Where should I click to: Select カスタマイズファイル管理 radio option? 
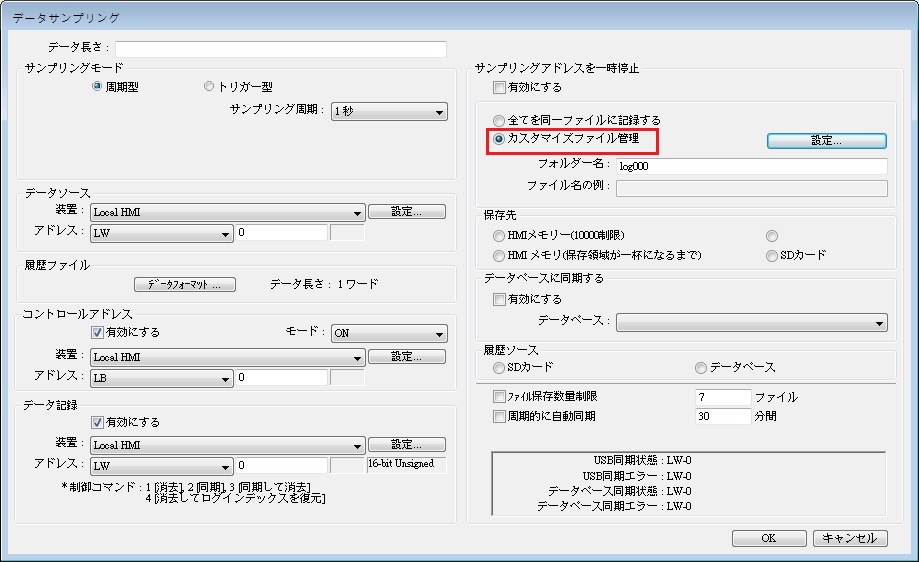(x=499, y=139)
